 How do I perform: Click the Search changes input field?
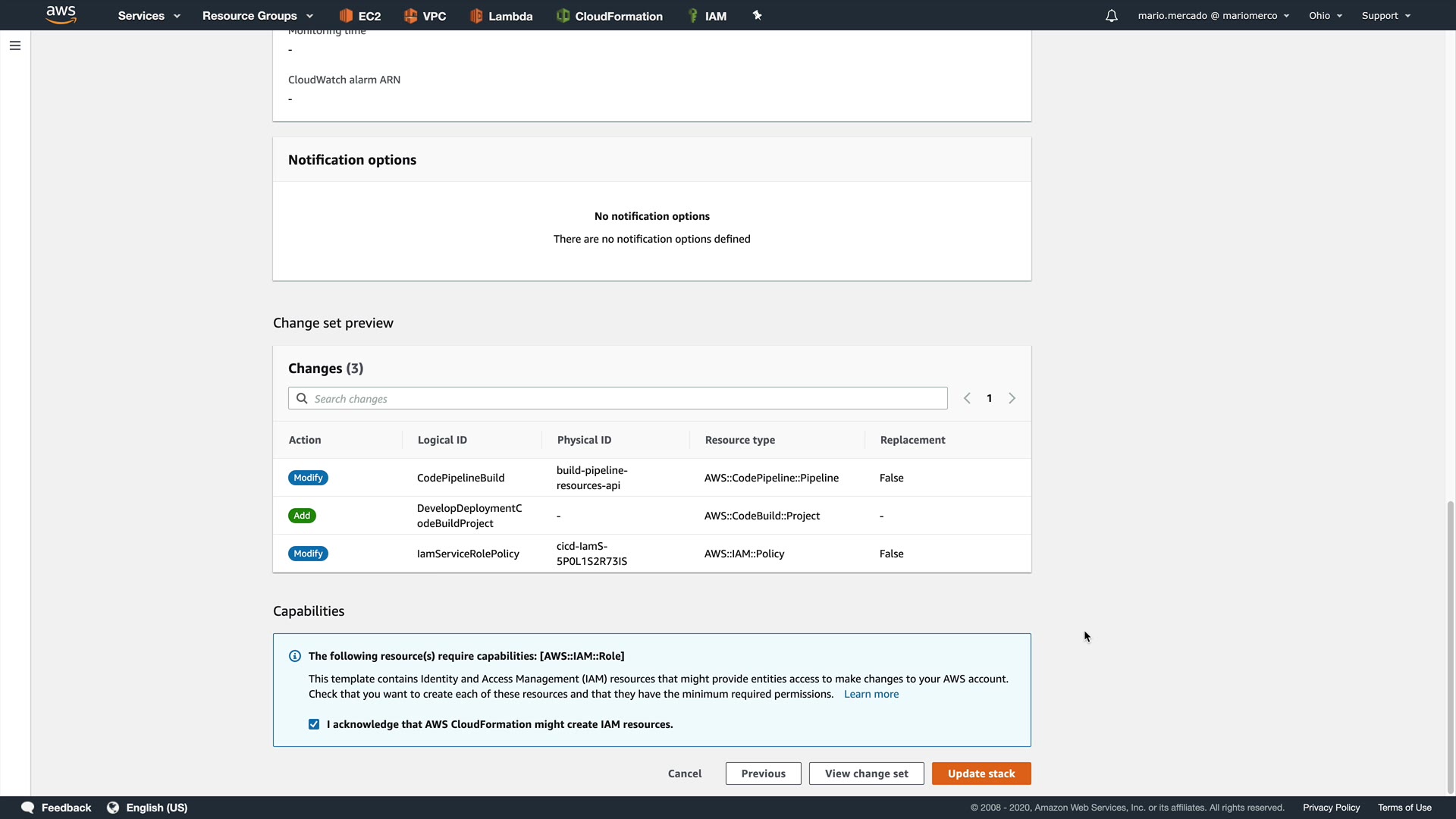coord(618,399)
